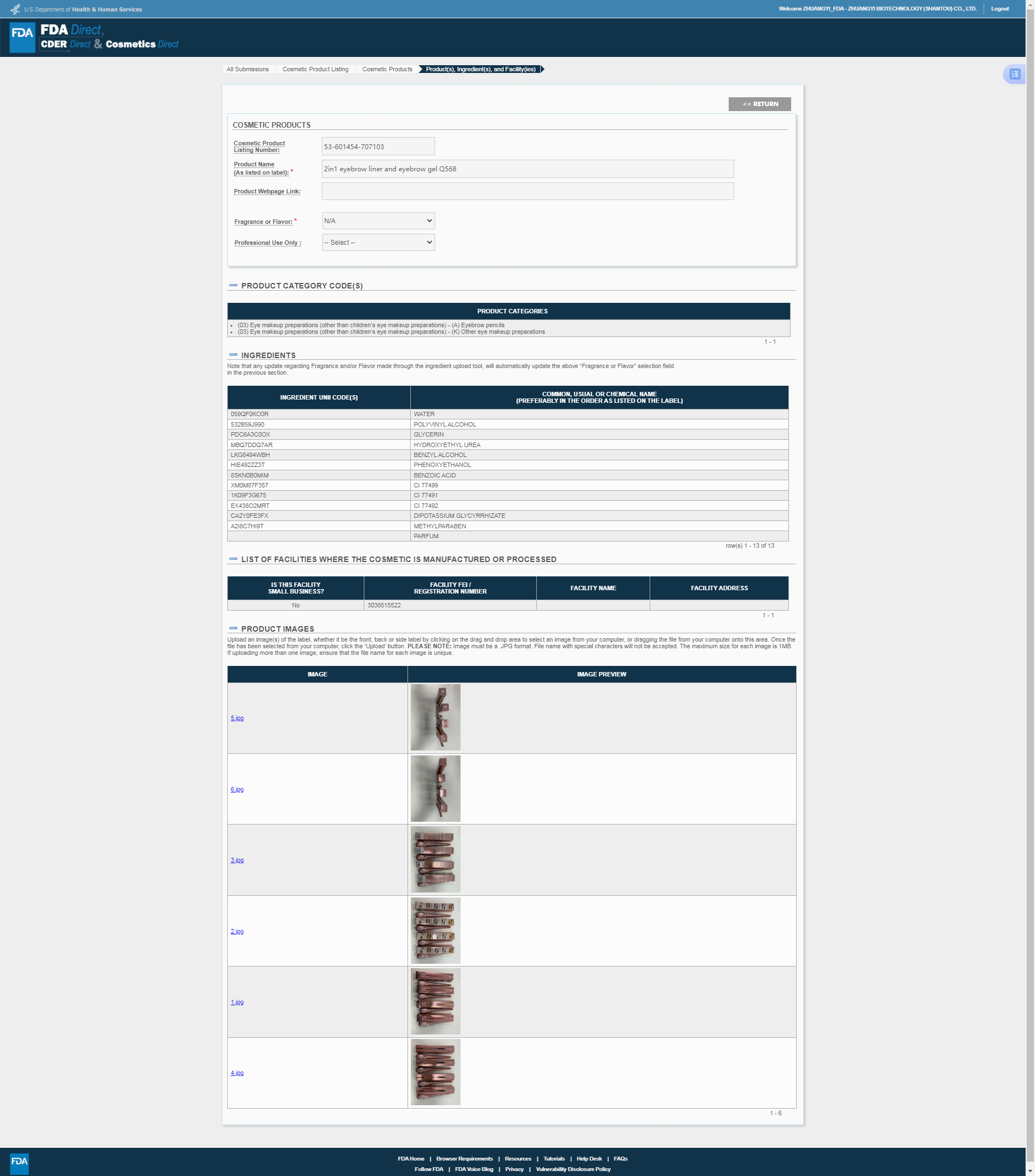Click the Cosmetics Direct header logo text

point(142,44)
